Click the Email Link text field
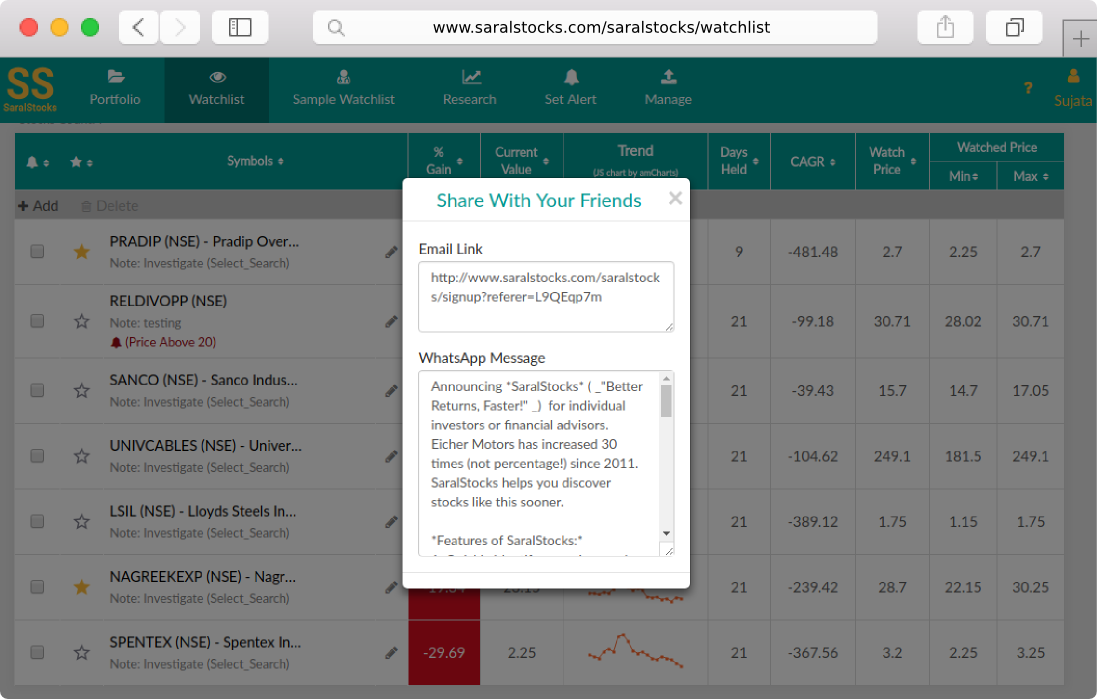 tap(546, 297)
